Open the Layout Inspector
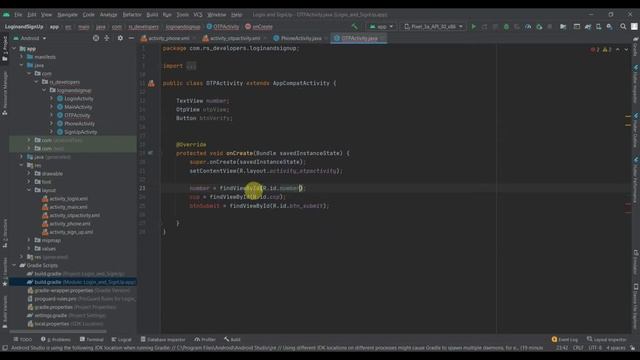The image size is (640, 360). [606, 340]
